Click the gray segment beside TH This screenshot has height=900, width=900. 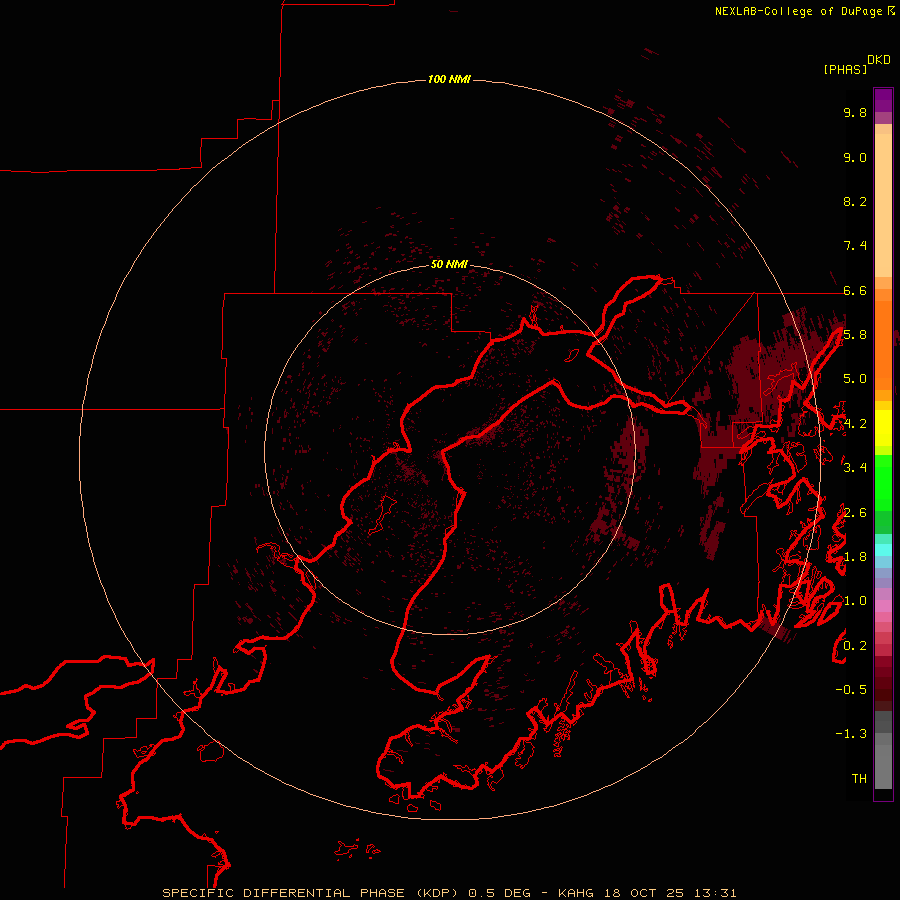coord(883,766)
